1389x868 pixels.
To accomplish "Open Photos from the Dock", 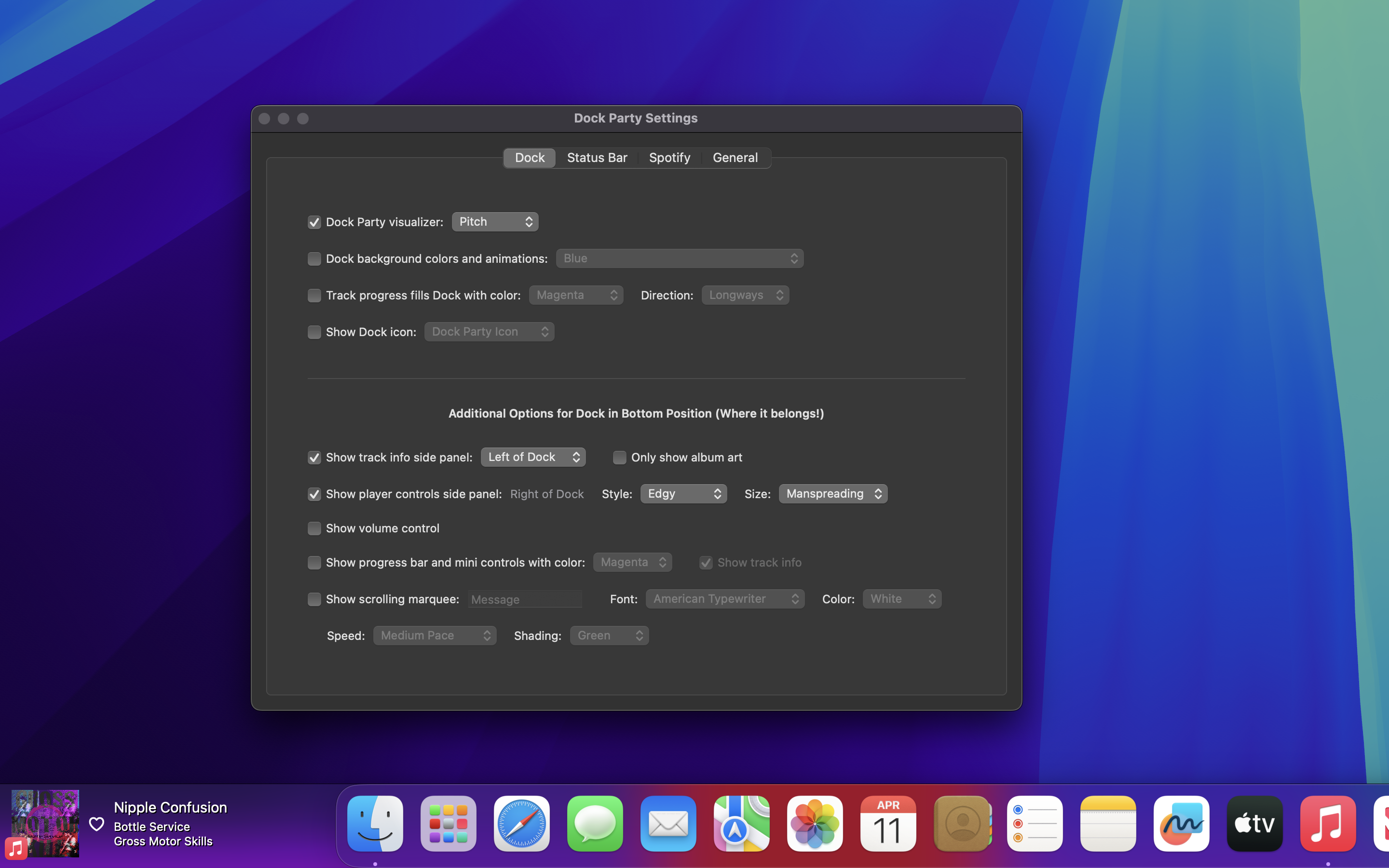I will (x=814, y=823).
